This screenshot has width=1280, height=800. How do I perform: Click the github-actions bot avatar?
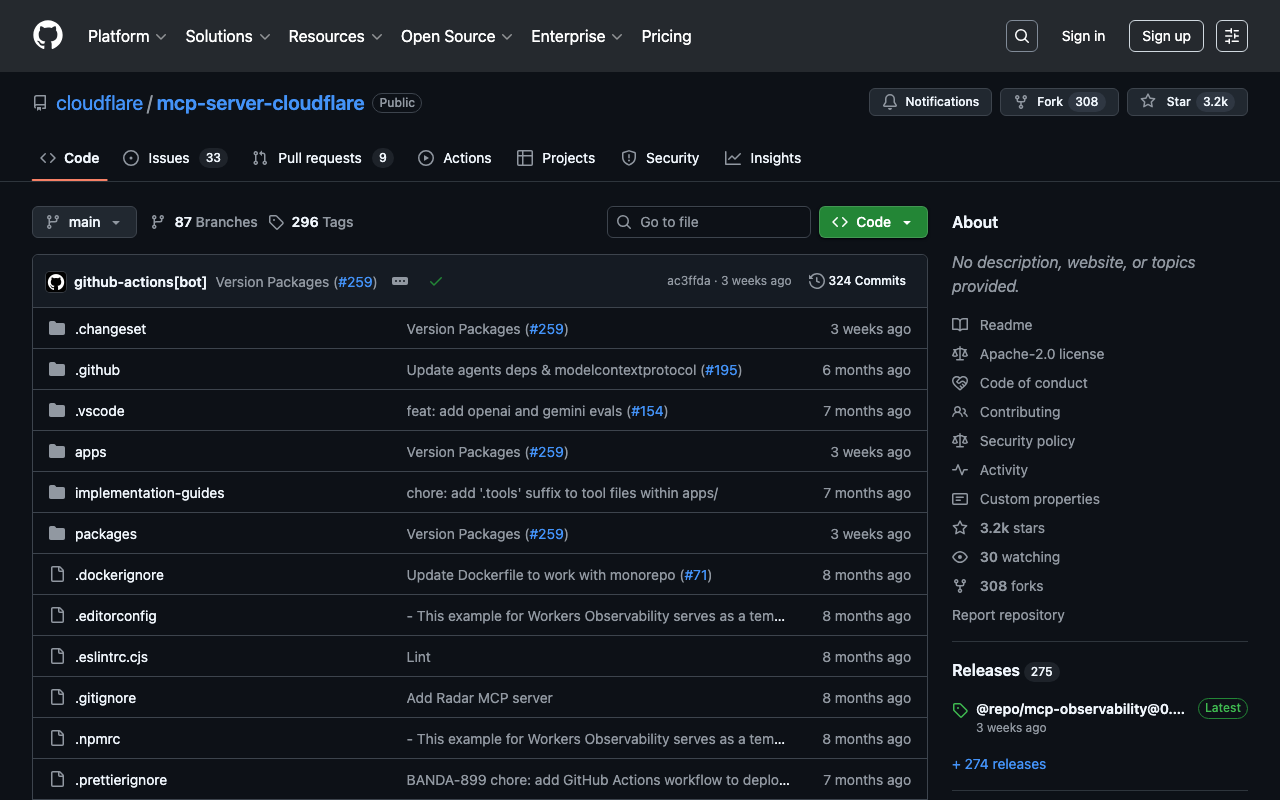tap(56, 282)
